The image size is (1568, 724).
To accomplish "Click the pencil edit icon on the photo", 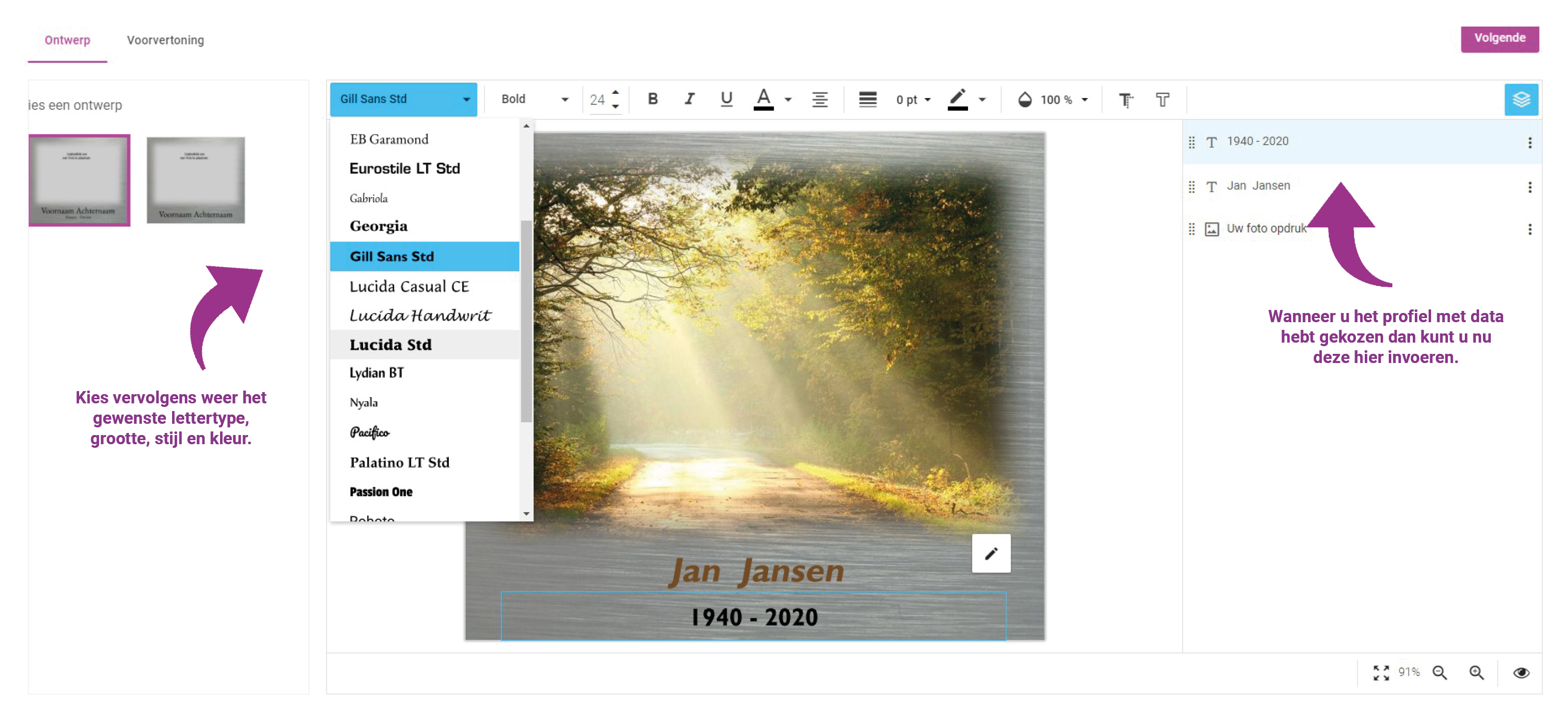I will (x=991, y=553).
